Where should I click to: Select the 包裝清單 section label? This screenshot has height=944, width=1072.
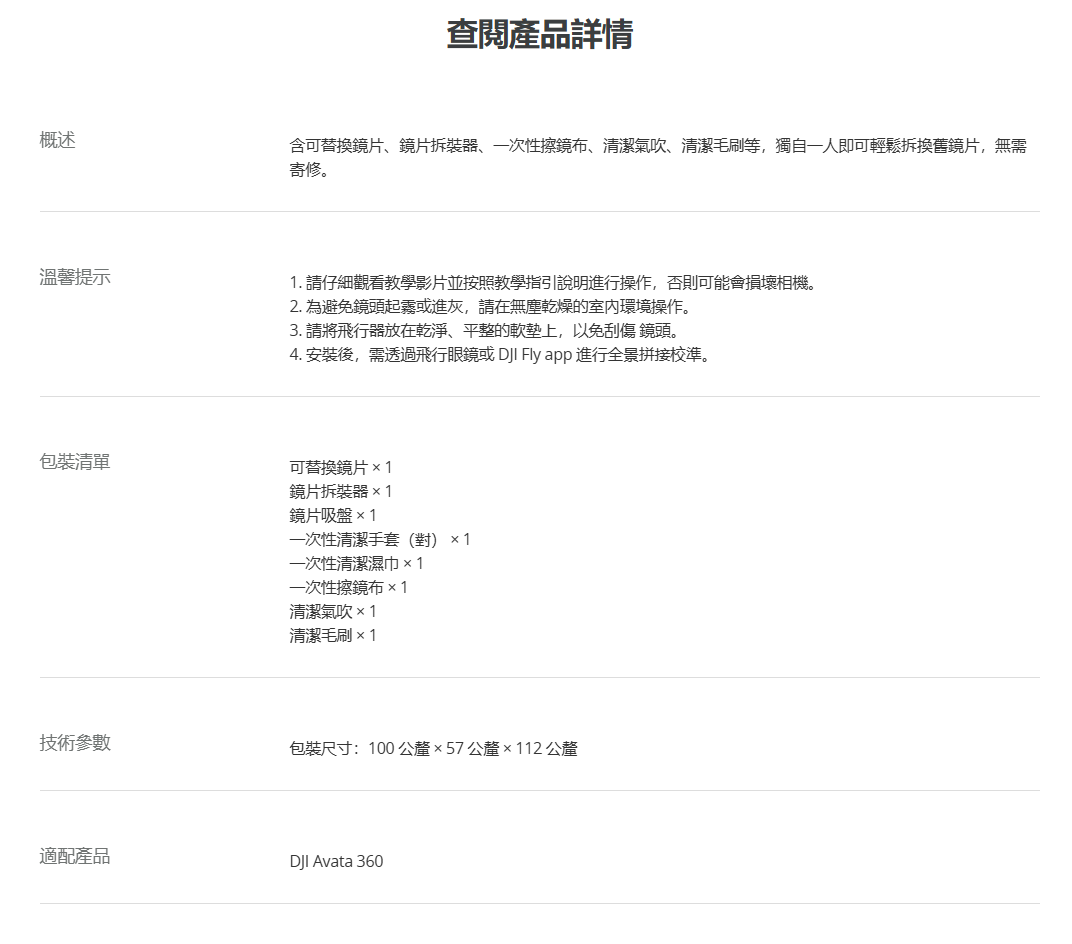point(75,462)
